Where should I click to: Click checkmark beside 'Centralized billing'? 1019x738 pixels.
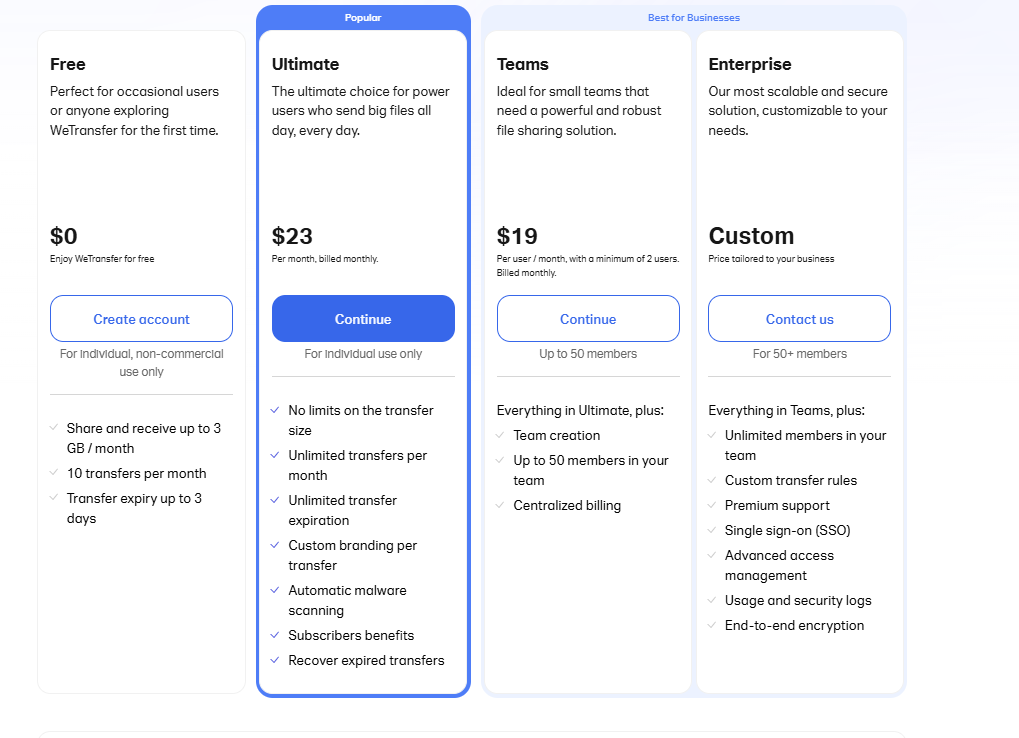point(500,505)
